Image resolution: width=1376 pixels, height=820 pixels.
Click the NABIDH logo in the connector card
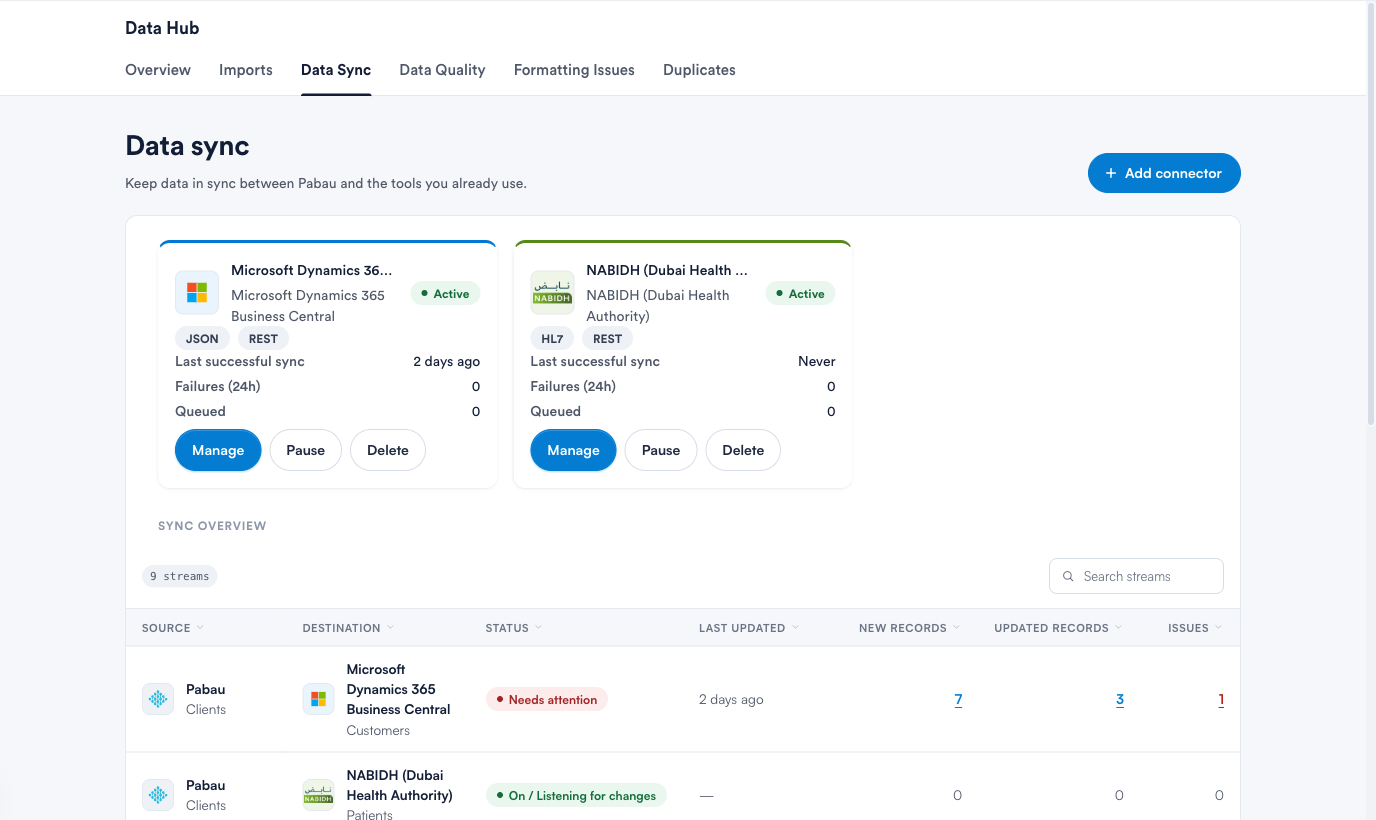[x=552, y=293]
